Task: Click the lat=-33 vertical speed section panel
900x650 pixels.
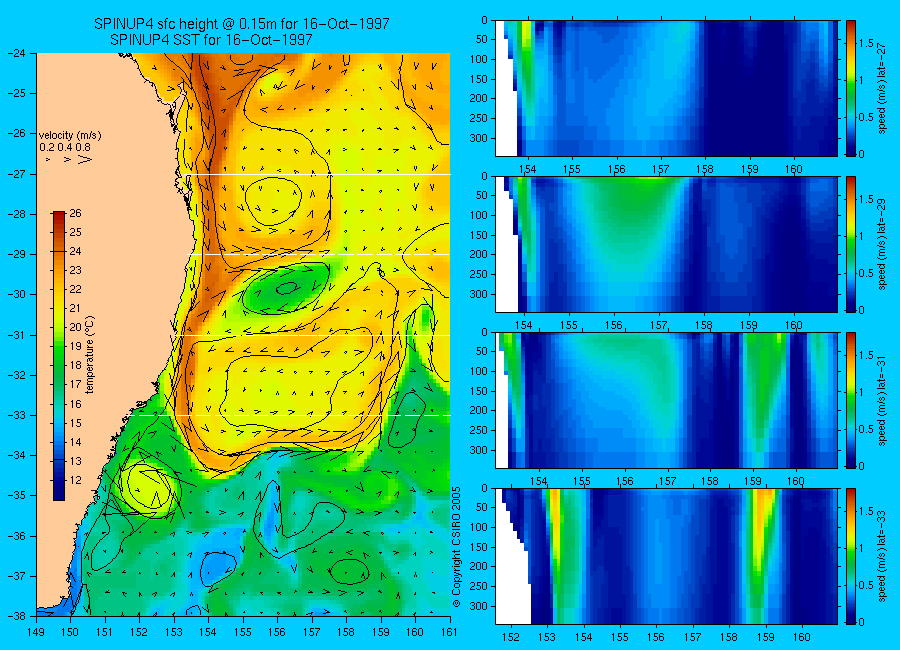Action: (x=666, y=556)
